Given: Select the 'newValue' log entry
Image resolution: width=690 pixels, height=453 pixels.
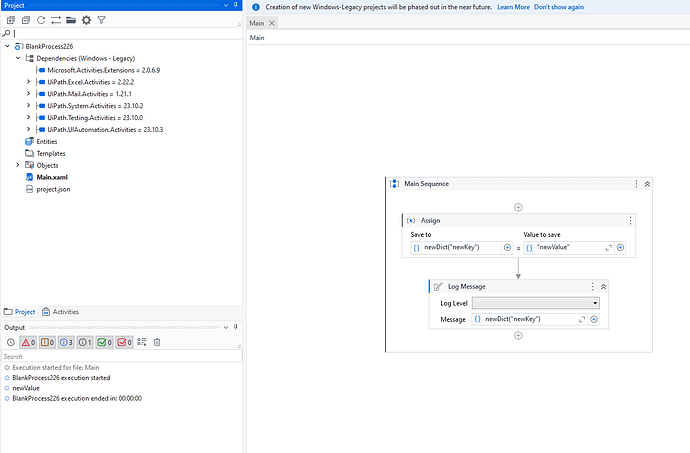Looking at the screenshot, I should 26,388.
